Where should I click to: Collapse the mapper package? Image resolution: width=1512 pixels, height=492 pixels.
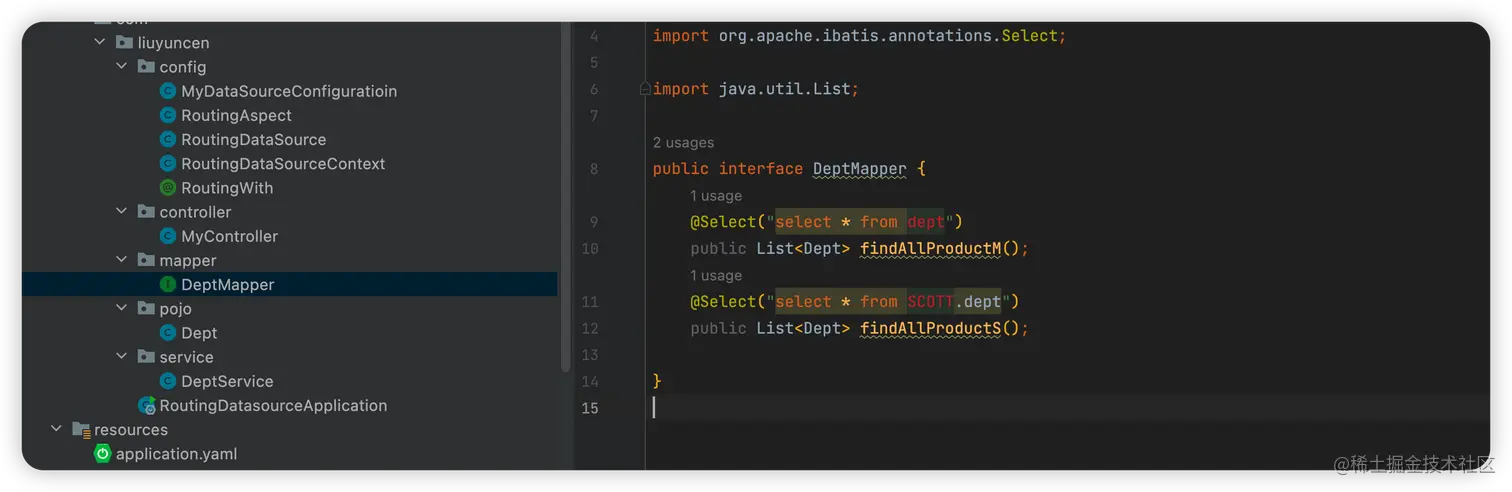tap(122, 260)
